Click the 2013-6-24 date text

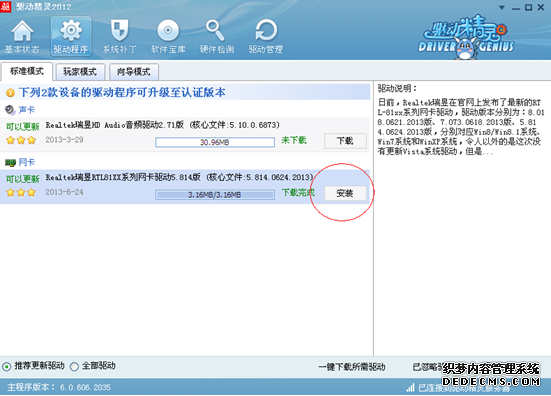click(x=64, y=192)
